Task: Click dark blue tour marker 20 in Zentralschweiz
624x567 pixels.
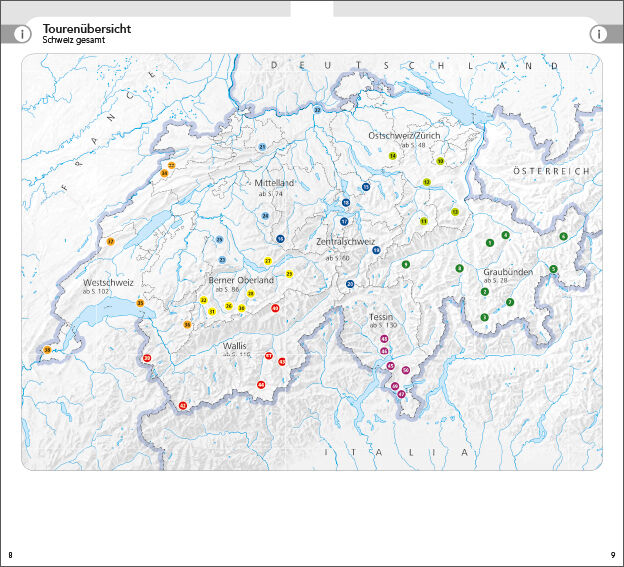Action: pyautogui.click(x=350, y=284)
